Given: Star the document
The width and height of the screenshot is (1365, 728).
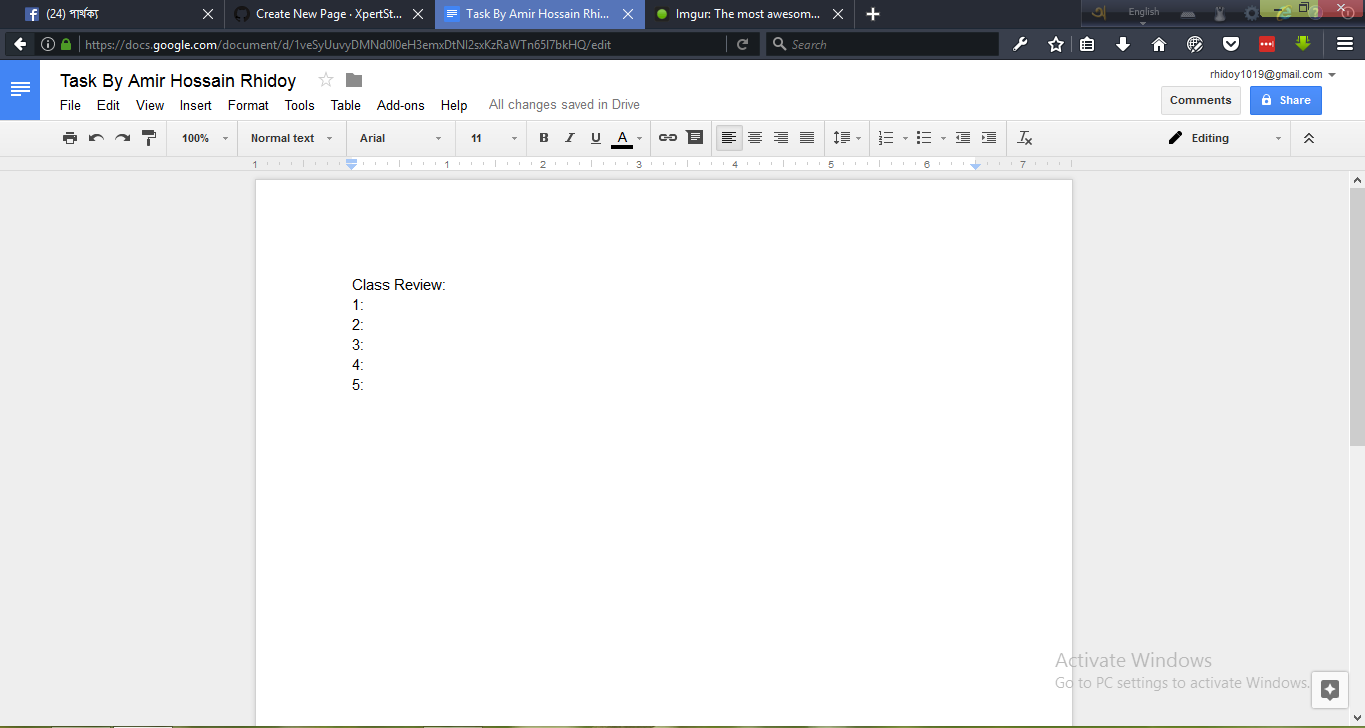Looking at the screenshot, I should tap(325, 80).
